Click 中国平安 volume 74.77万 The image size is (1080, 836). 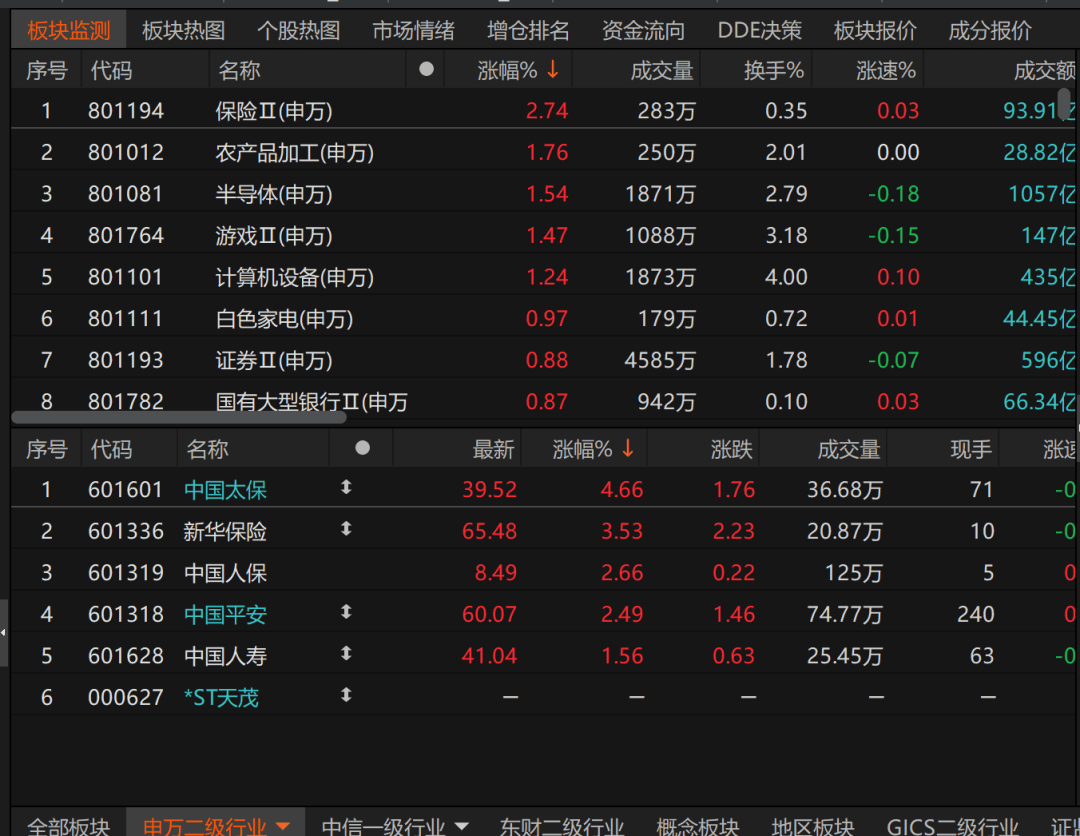(844, 614)
